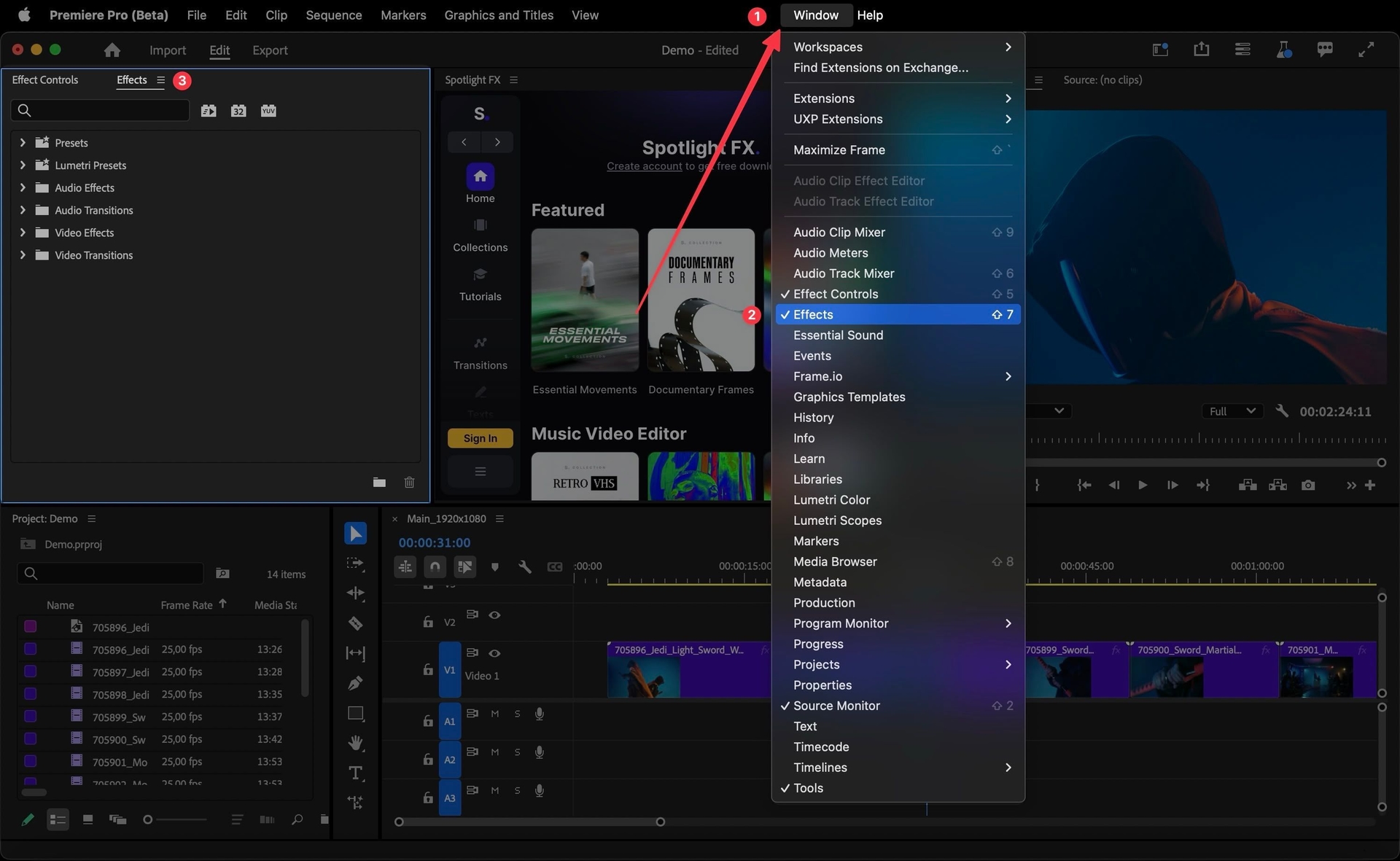
Task: Click the Export Frame camera icon
Action: coord(1309,485)
